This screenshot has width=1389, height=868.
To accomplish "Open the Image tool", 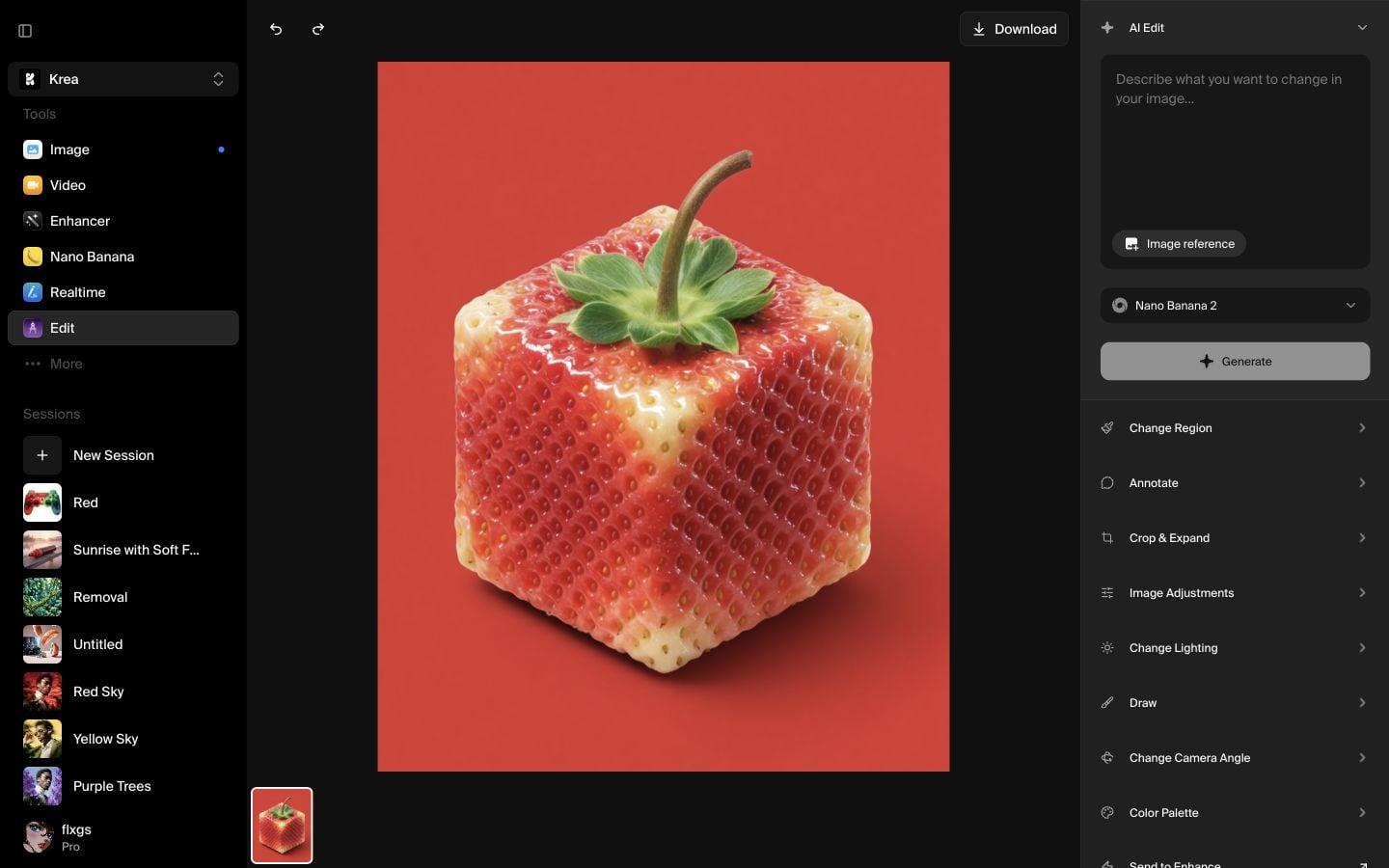I will pos(123,149).
